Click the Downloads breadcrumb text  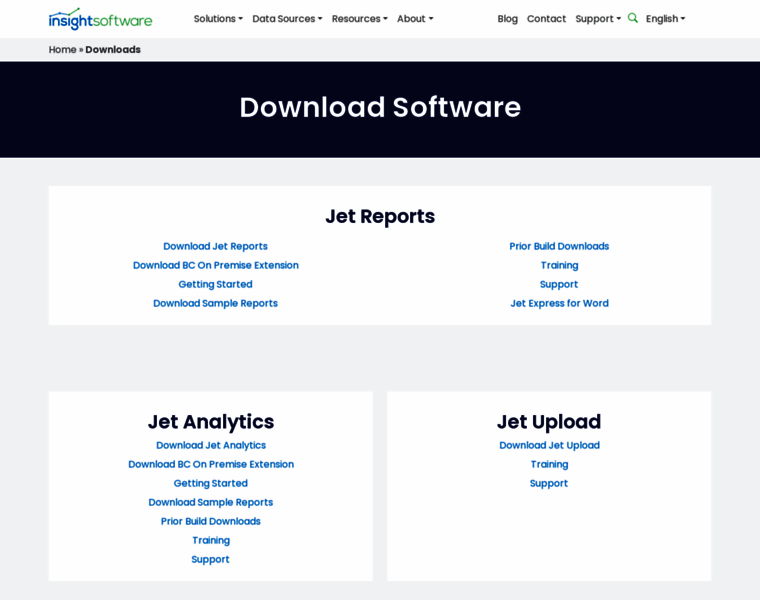113,49
